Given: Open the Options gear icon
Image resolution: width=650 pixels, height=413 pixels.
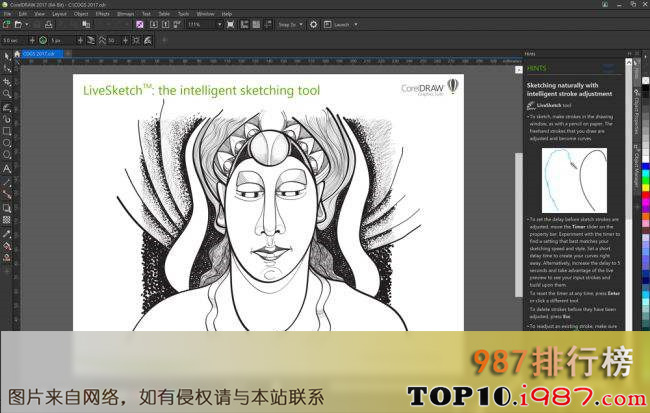Looking at the screenshot, I should point(314,24).
